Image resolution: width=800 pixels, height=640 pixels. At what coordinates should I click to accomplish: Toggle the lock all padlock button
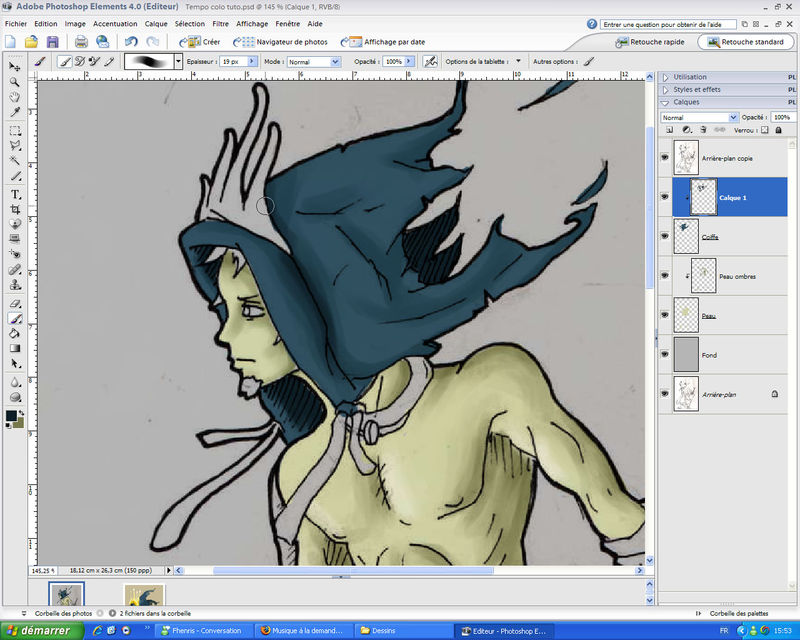pos(778,130)
